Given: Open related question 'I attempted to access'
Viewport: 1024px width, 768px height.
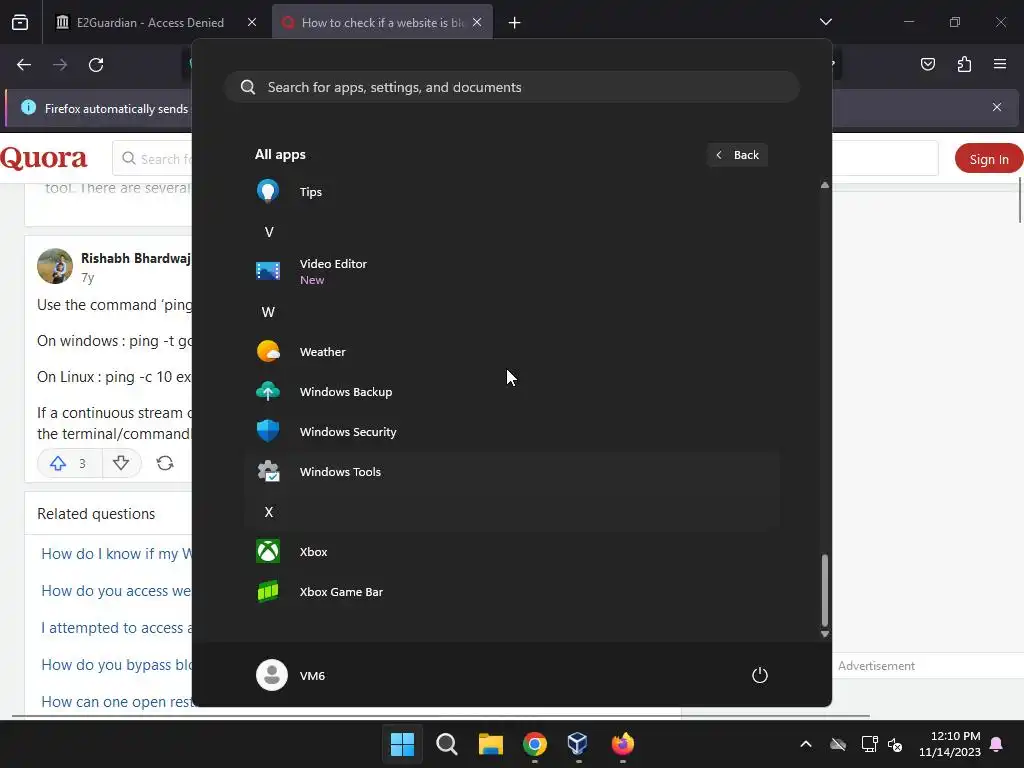Looking at the screenshot, I should click(x=117, y=628).
